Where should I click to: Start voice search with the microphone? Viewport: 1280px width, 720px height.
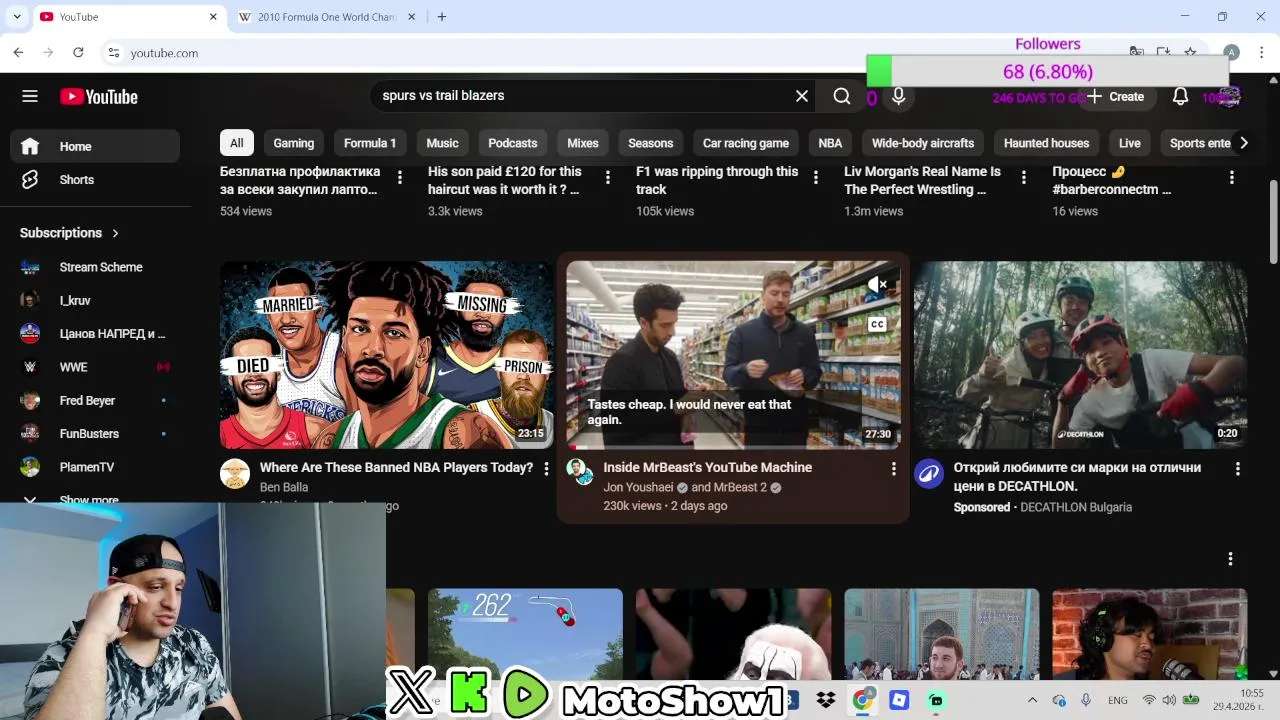pyautogui.click(x=898, y=96)
